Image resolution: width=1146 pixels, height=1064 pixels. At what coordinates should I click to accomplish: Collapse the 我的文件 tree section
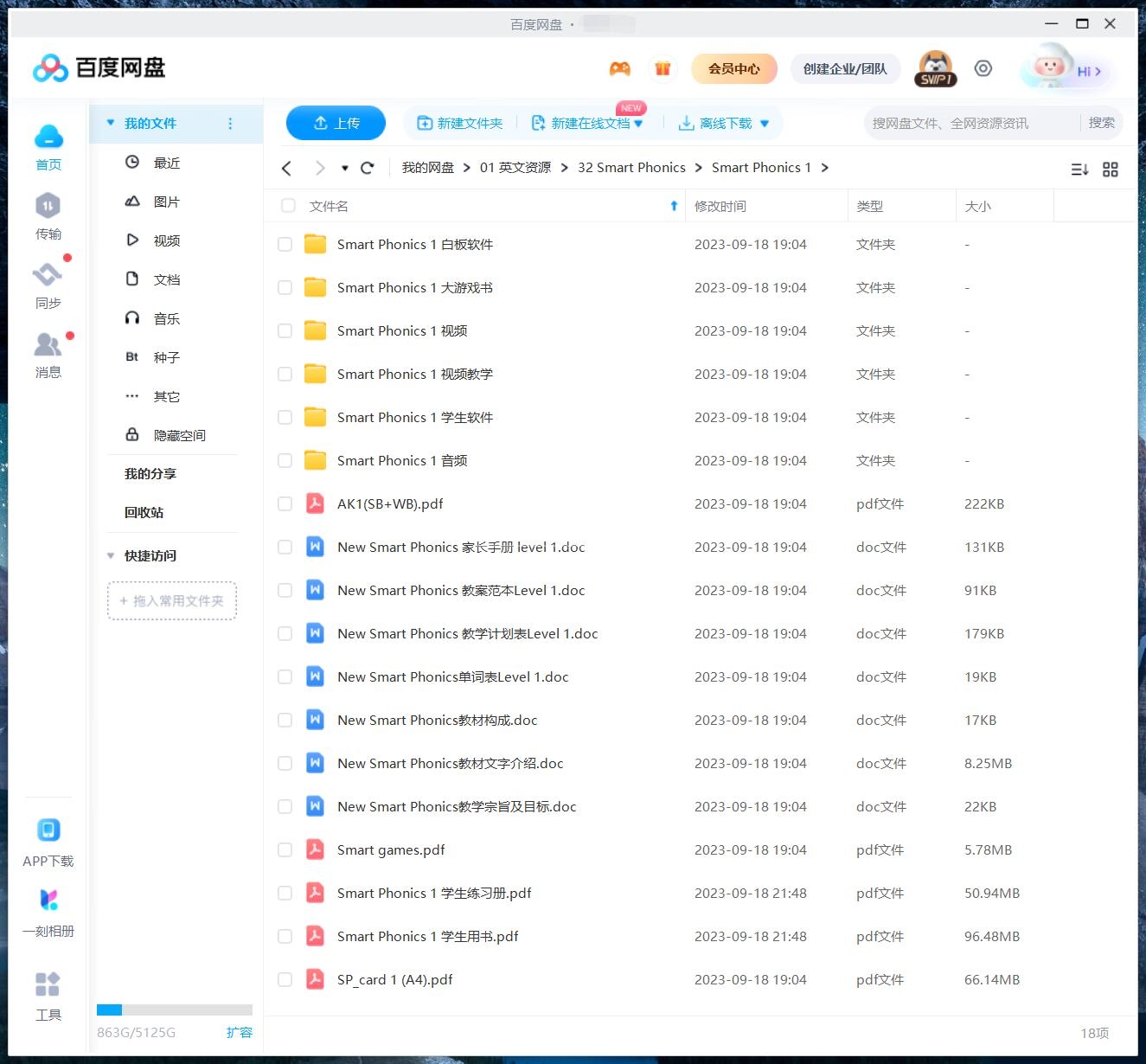(x=111, y=123)
